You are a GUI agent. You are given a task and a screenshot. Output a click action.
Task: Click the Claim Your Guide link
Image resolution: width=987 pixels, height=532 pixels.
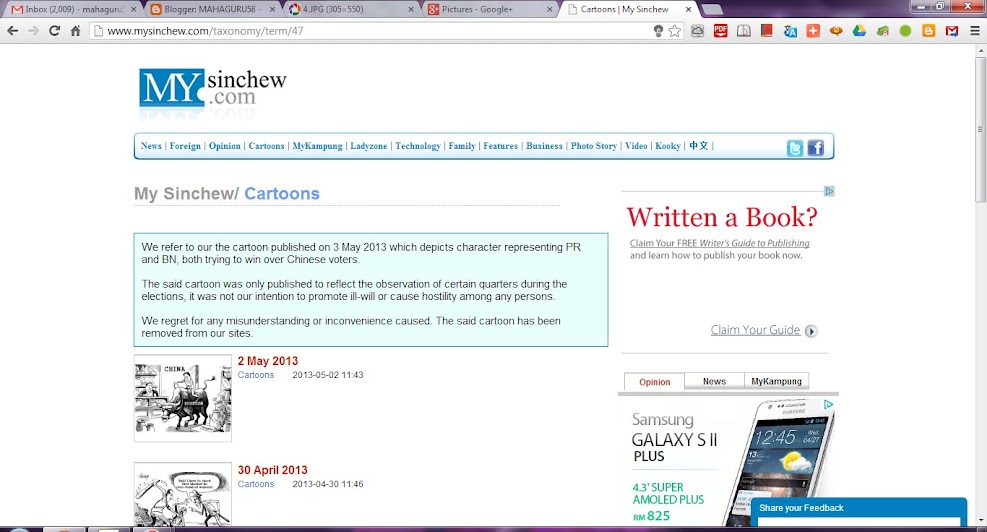(755, 330)
